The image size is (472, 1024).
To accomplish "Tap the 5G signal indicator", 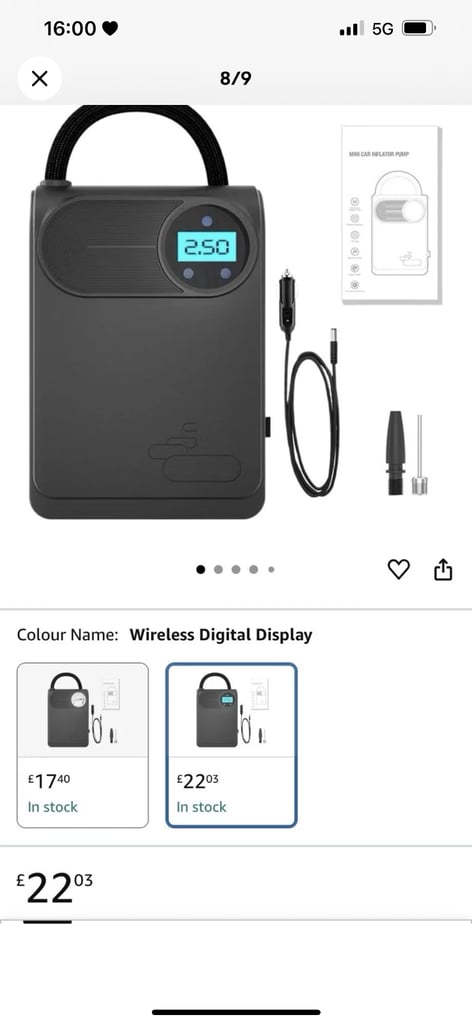I will click(x=383, y=29).
